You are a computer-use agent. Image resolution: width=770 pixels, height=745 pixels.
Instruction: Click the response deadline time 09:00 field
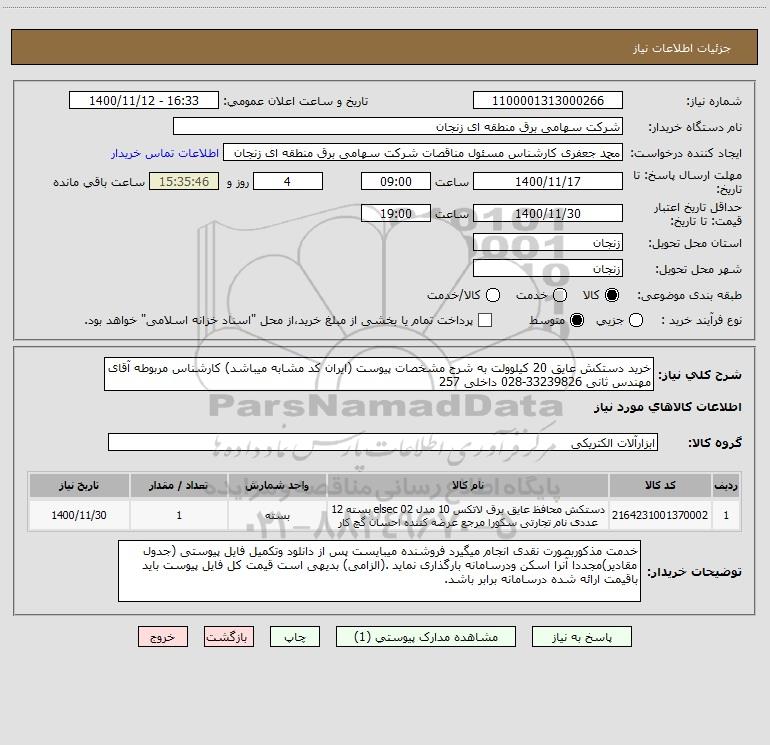[x=396, y=182]
